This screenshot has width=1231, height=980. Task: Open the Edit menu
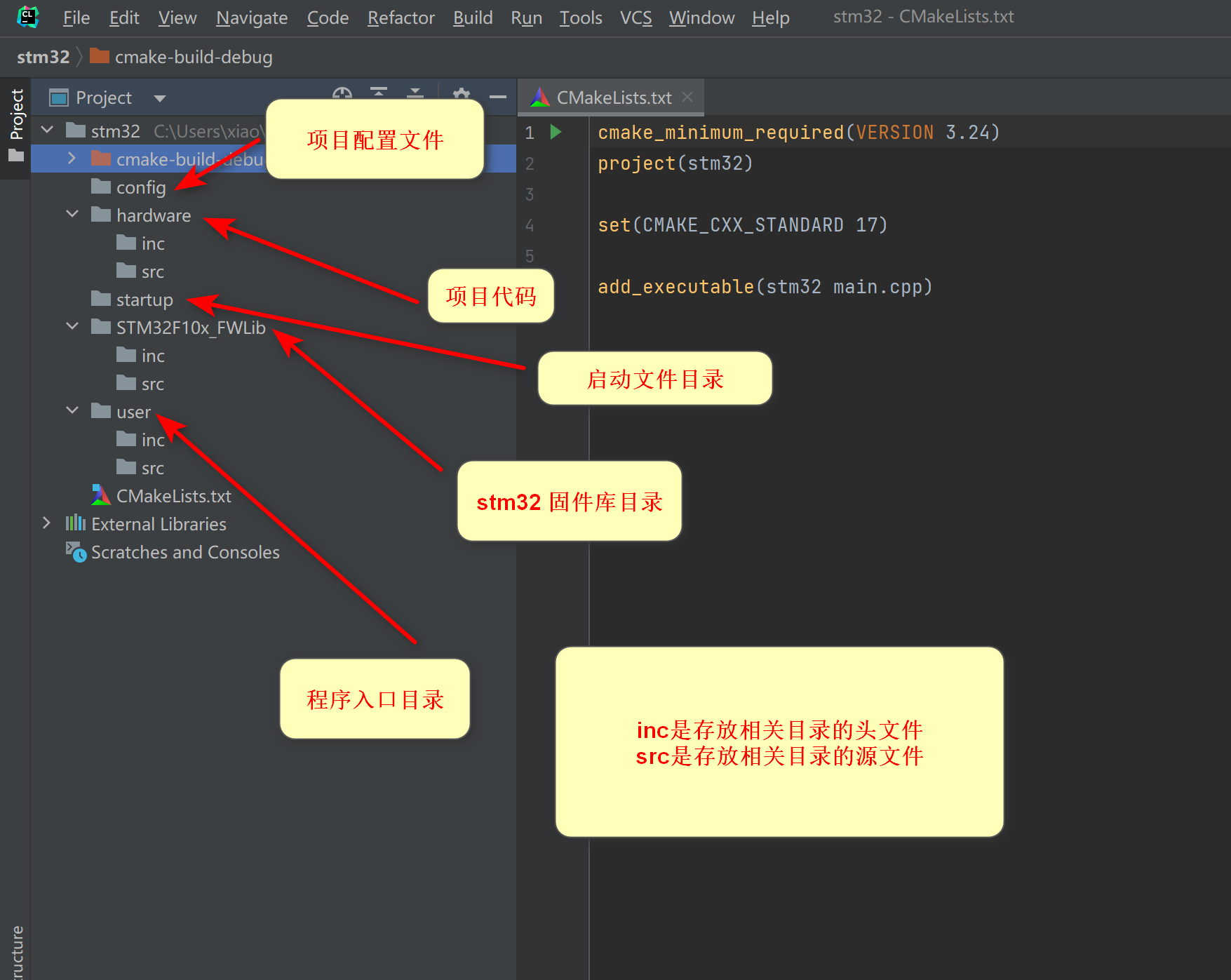click(124, 18)
